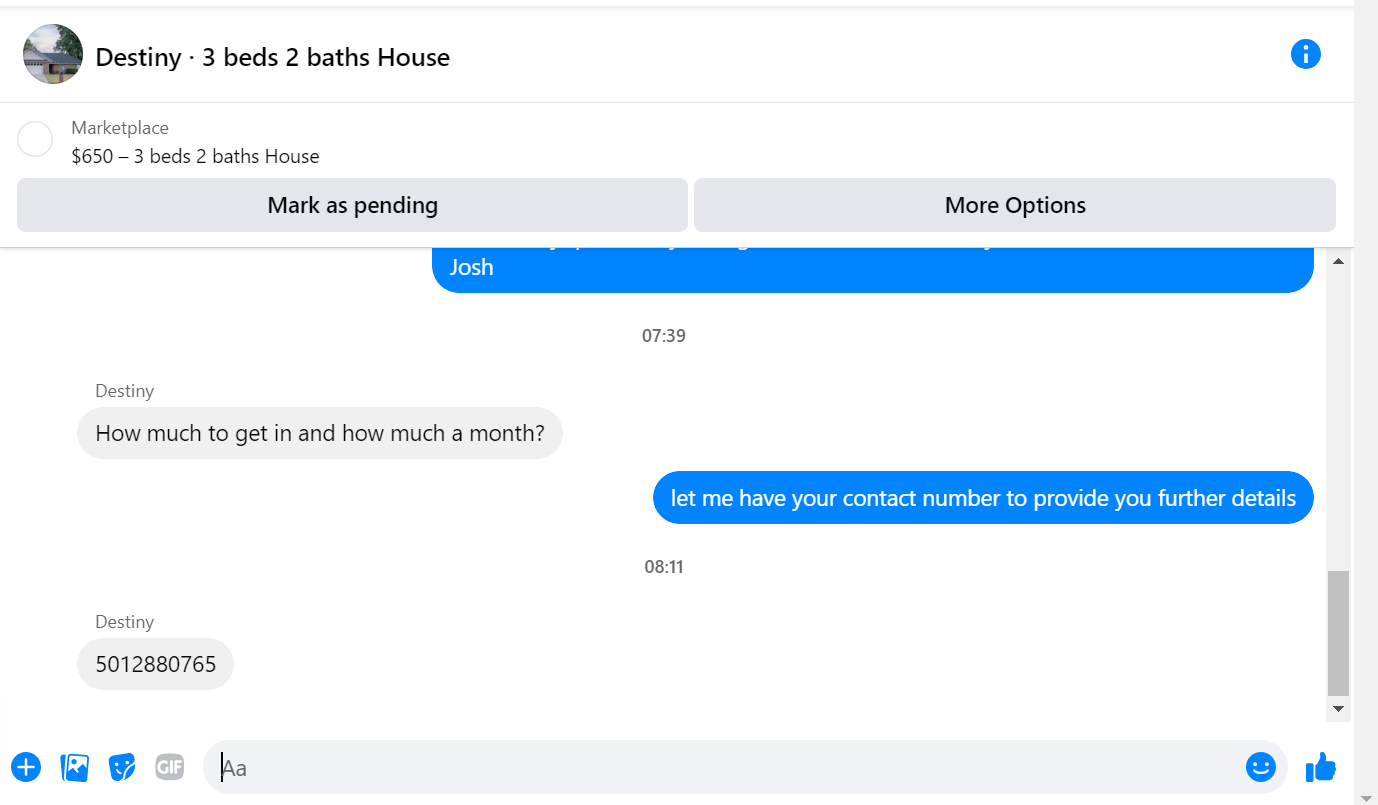Click the chat scrollbar up arrow
This screenshot has width=1378, height=805.
[1338, 261]
